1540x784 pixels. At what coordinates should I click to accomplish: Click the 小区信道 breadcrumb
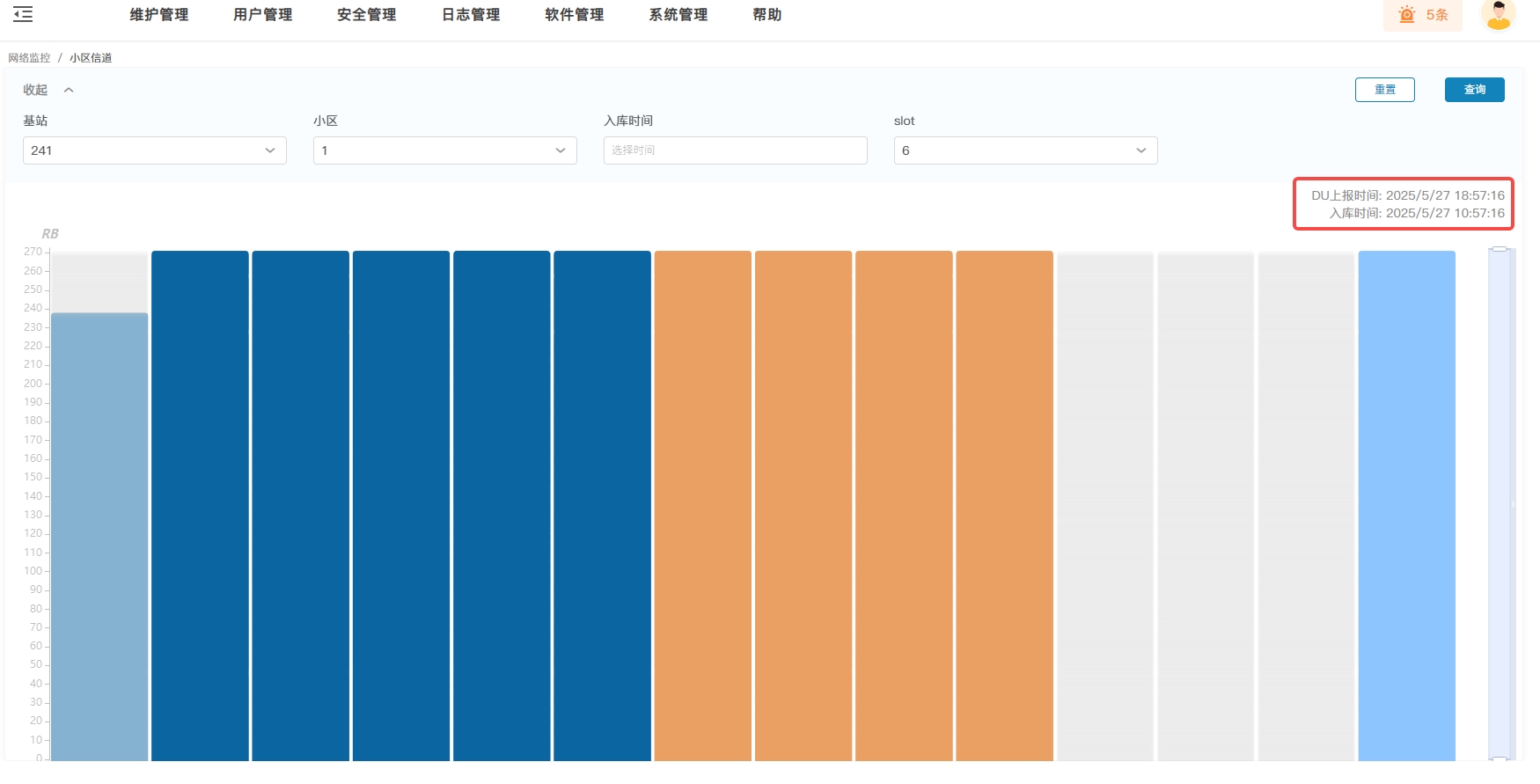click(x=91, y=58)
